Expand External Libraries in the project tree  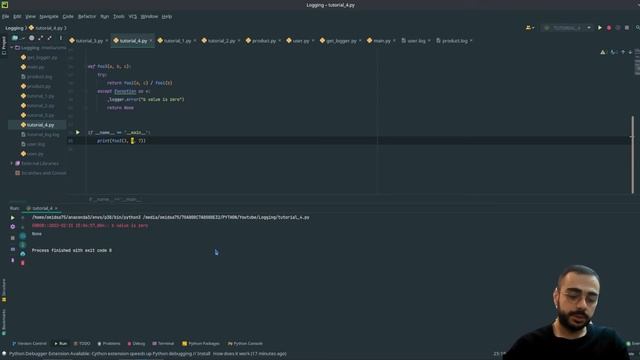12,163
